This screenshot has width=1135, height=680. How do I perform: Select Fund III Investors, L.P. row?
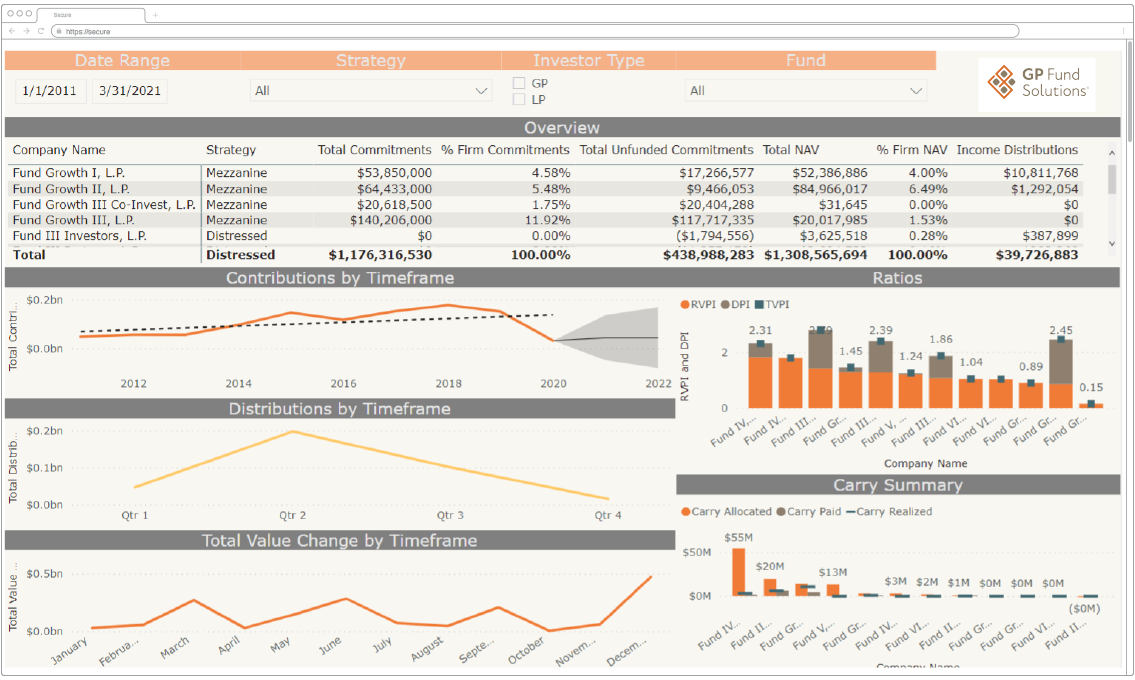point(544,236)
